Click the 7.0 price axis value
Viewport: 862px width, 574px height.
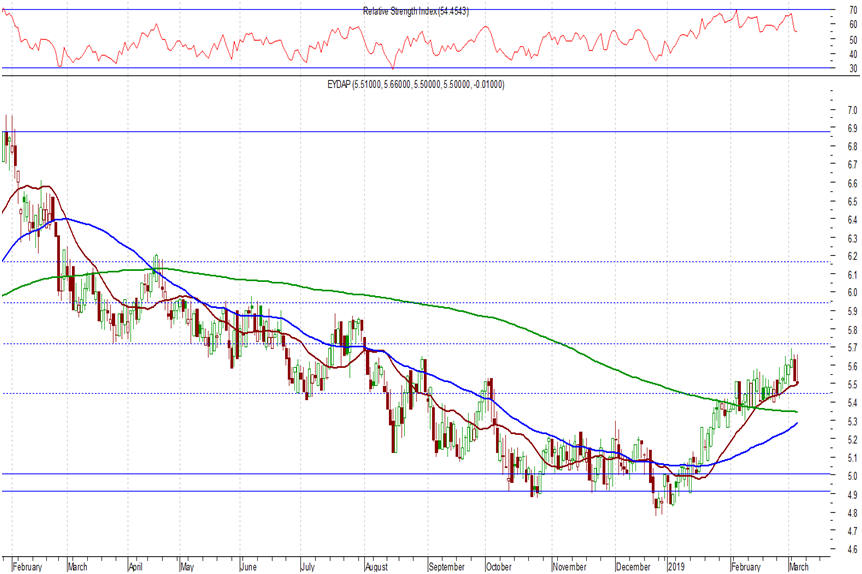852,110
